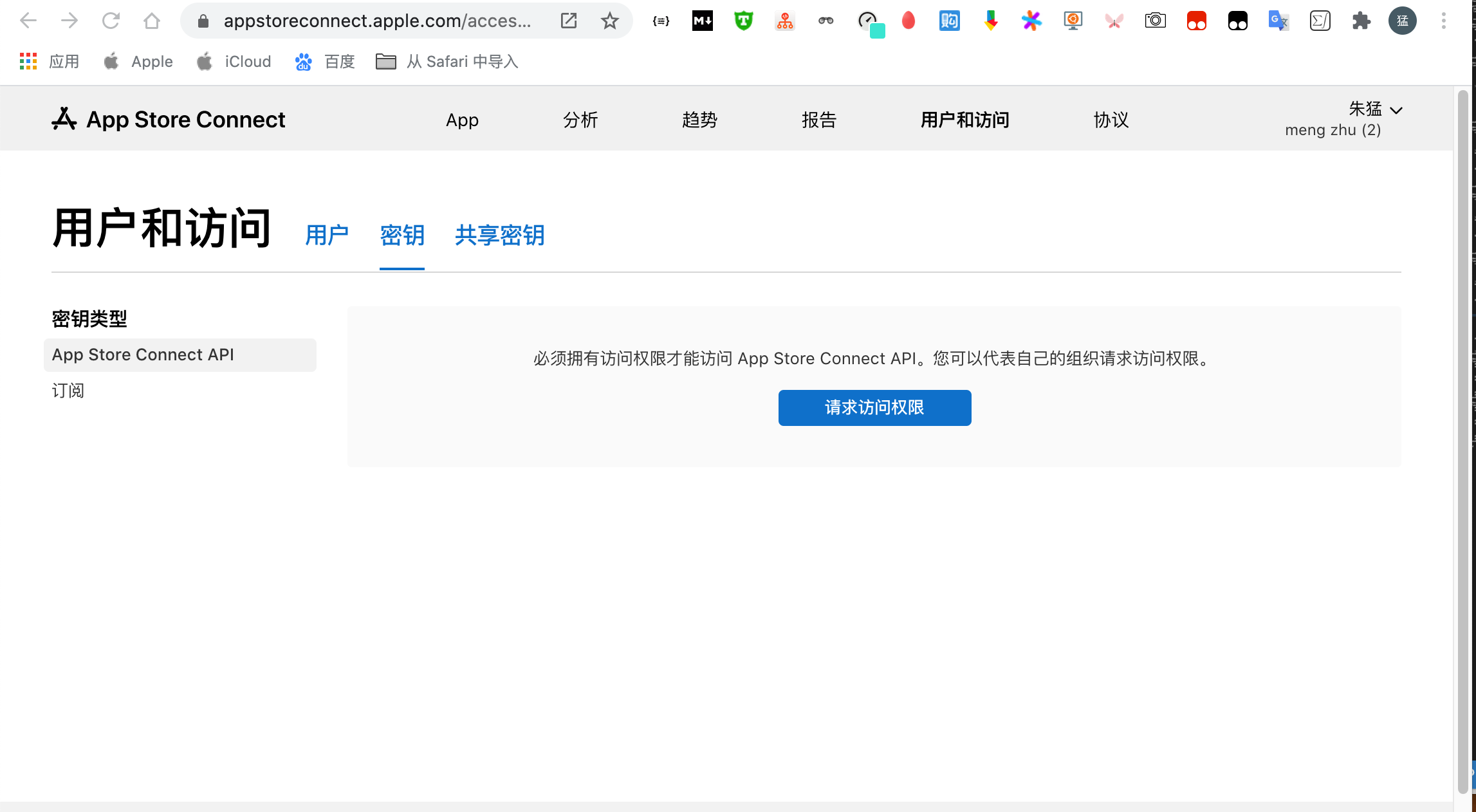Open the Chrome three-dot menu
This screenshot has height=812, width=1476.
(1443, 21)
